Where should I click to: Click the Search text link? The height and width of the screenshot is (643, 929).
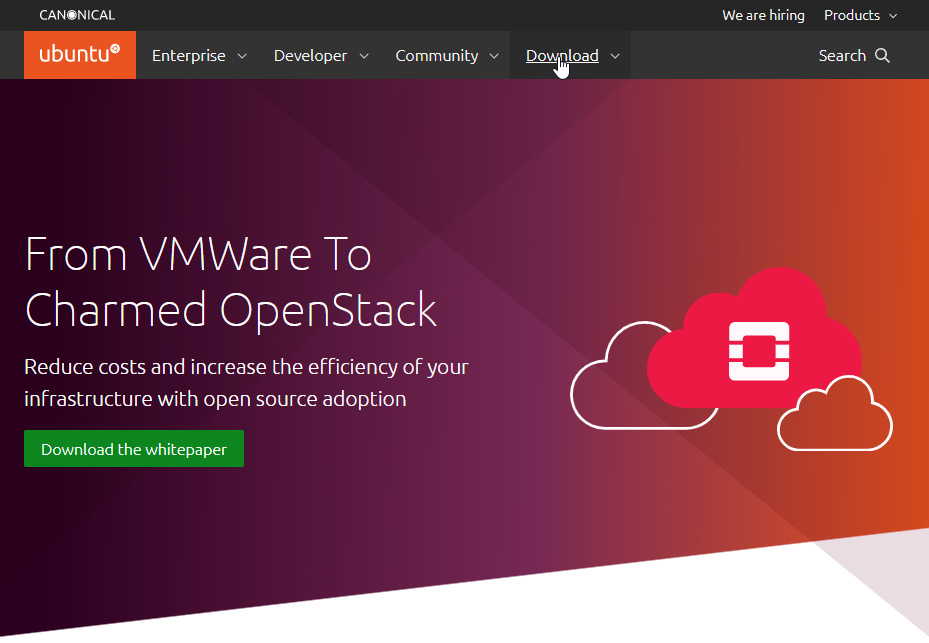[842, 55]
